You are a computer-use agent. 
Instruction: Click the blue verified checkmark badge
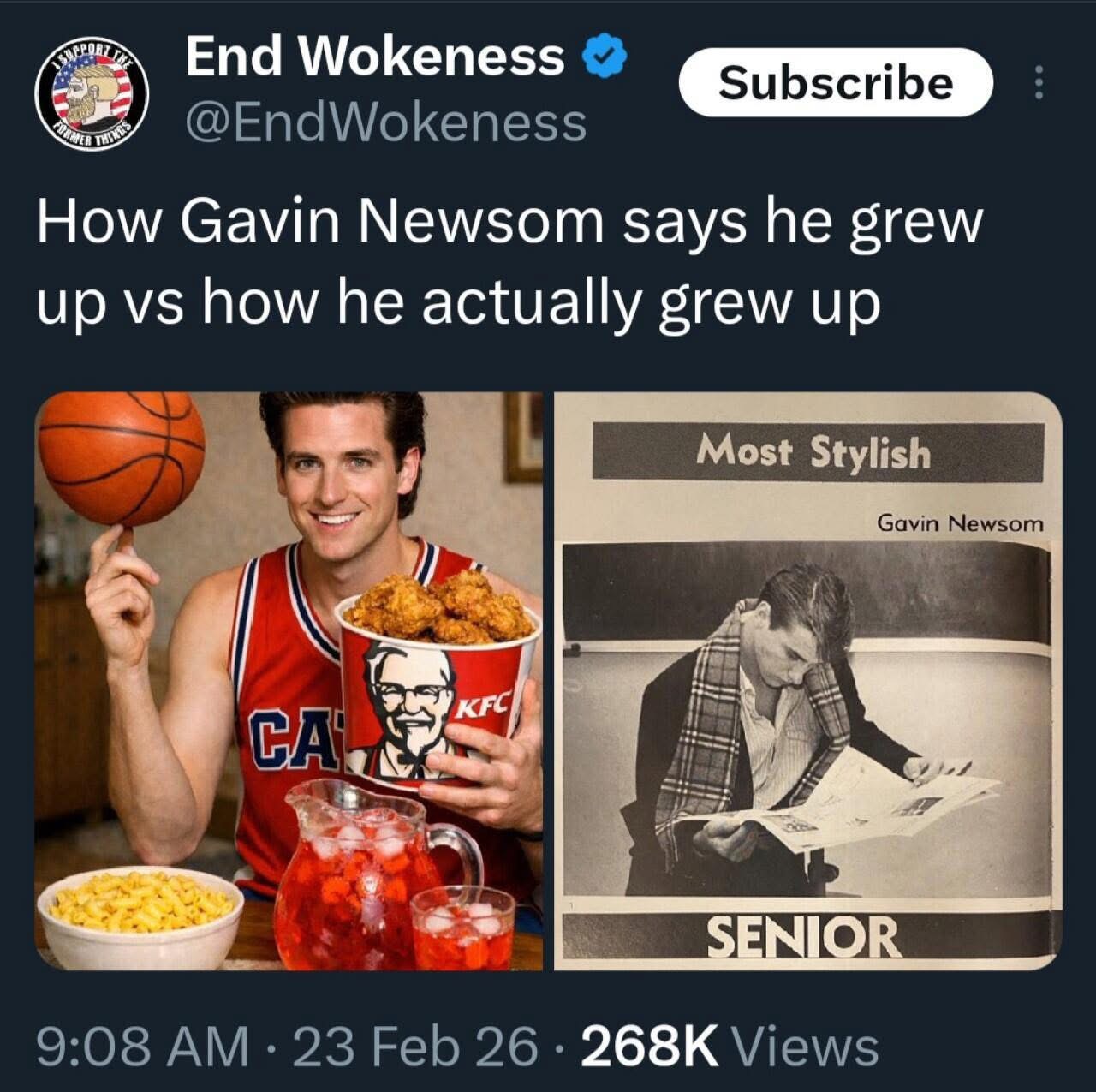(605, 57)
